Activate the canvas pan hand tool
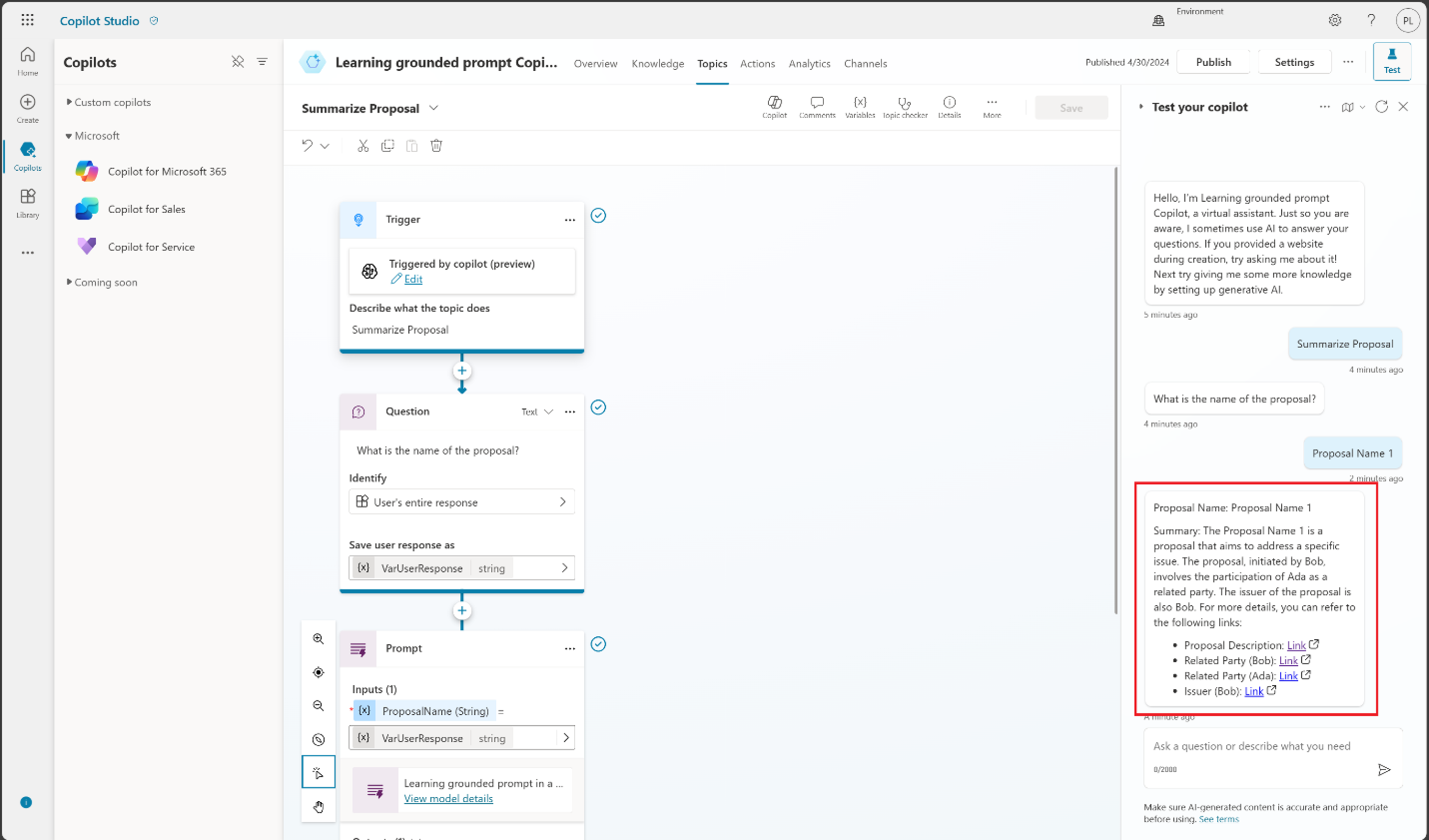 click(x=318, y=806)
